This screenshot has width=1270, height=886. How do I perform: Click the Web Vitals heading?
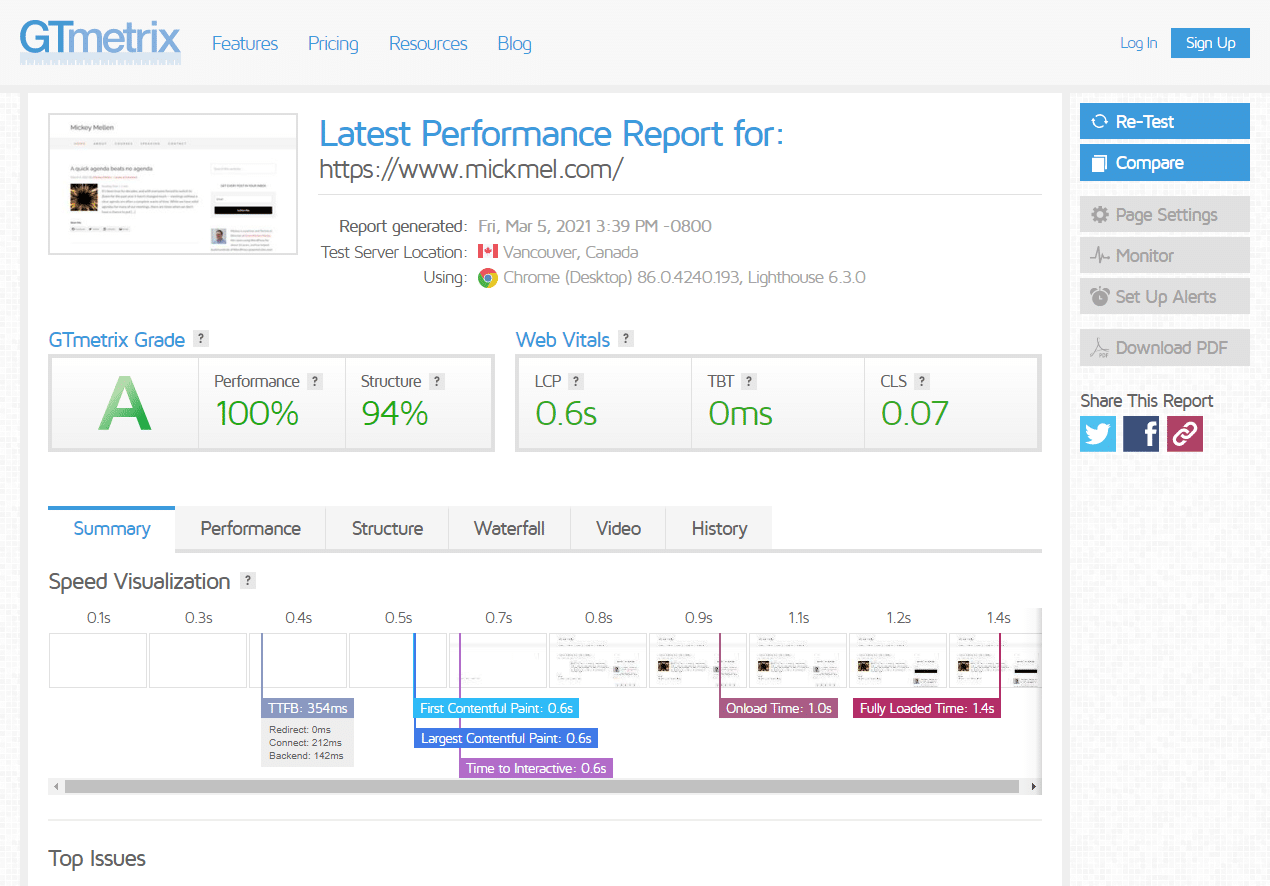(563, 340)
